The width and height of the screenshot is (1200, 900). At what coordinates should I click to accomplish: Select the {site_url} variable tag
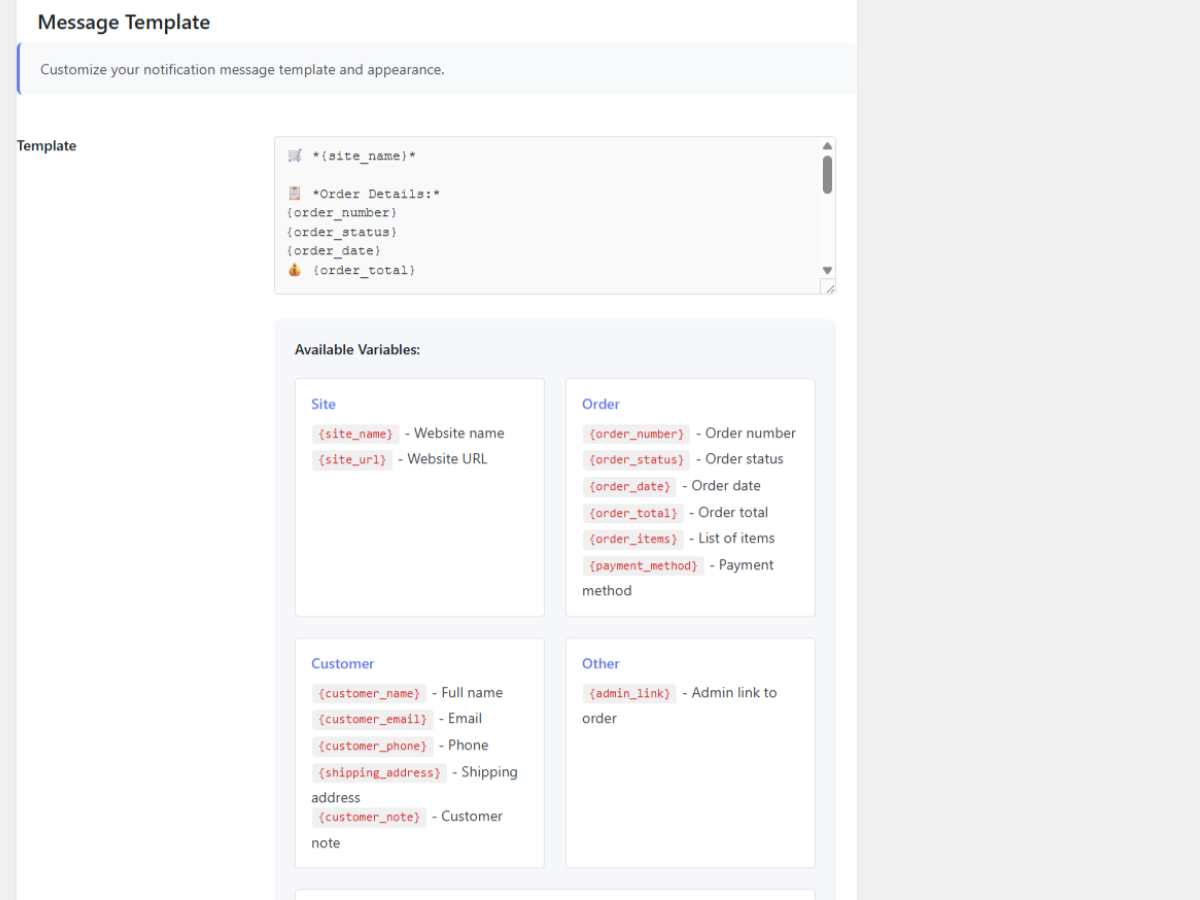click(351, 460)
